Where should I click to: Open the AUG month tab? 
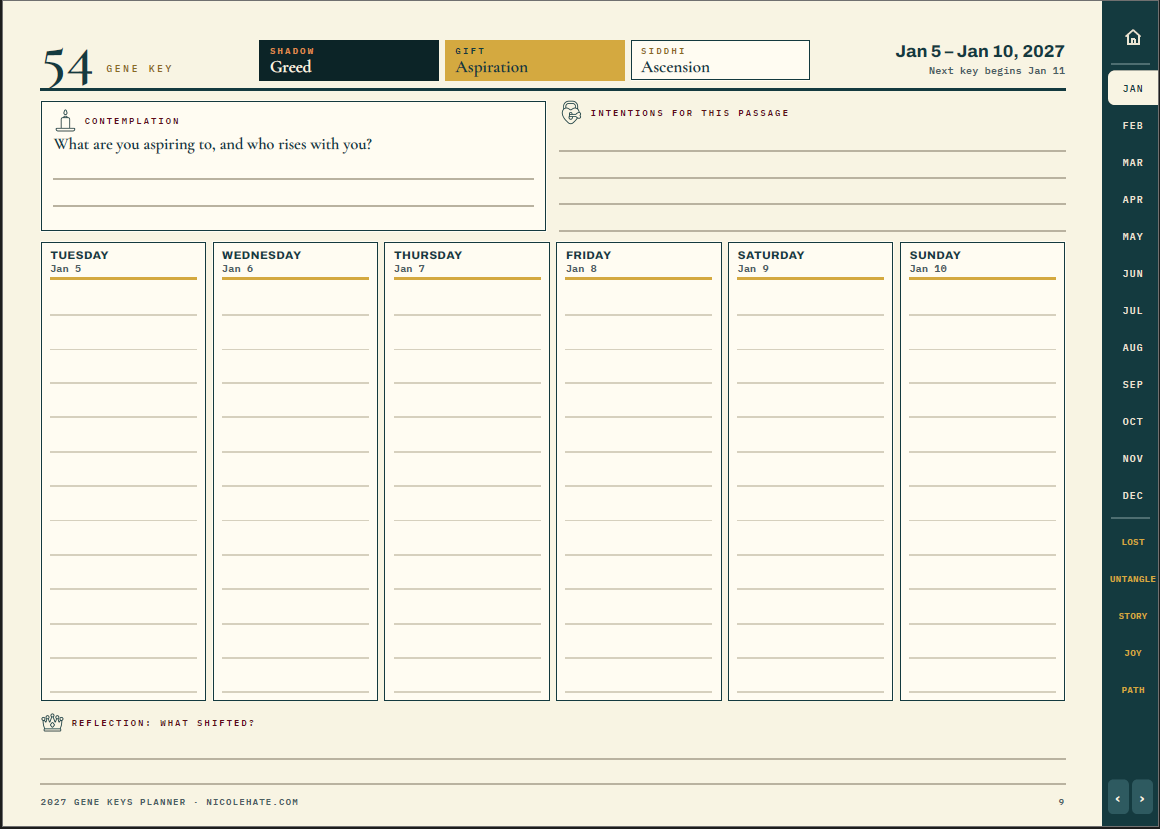tap(1133, 348)
